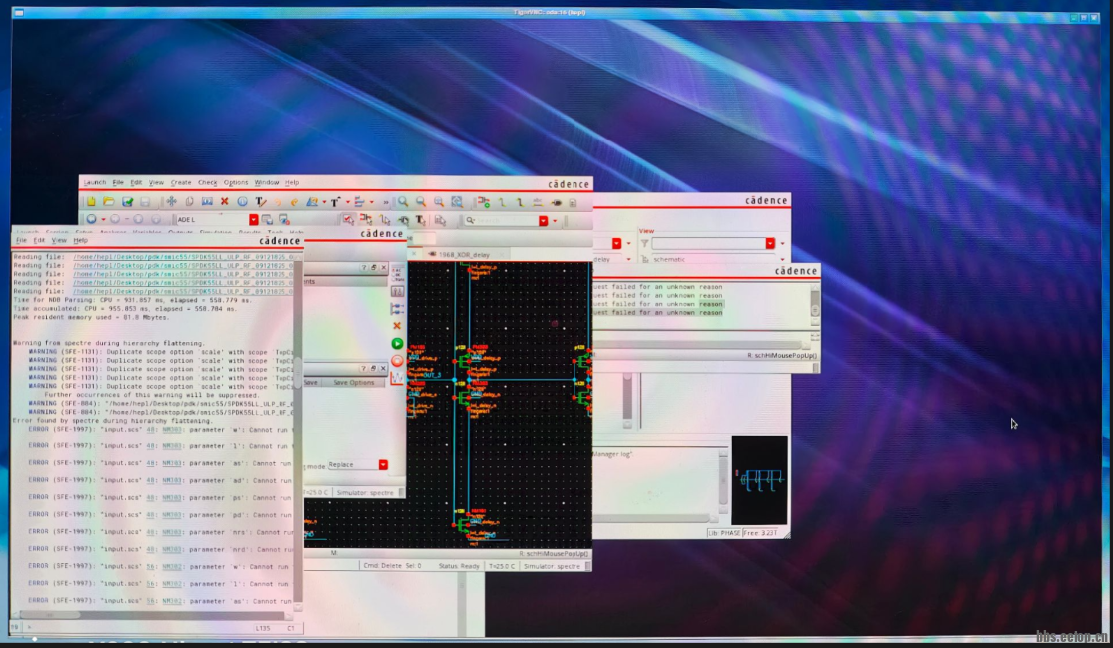
Task: Click the New cellview icon in schematic toolbar
Action: pos(91,202)
